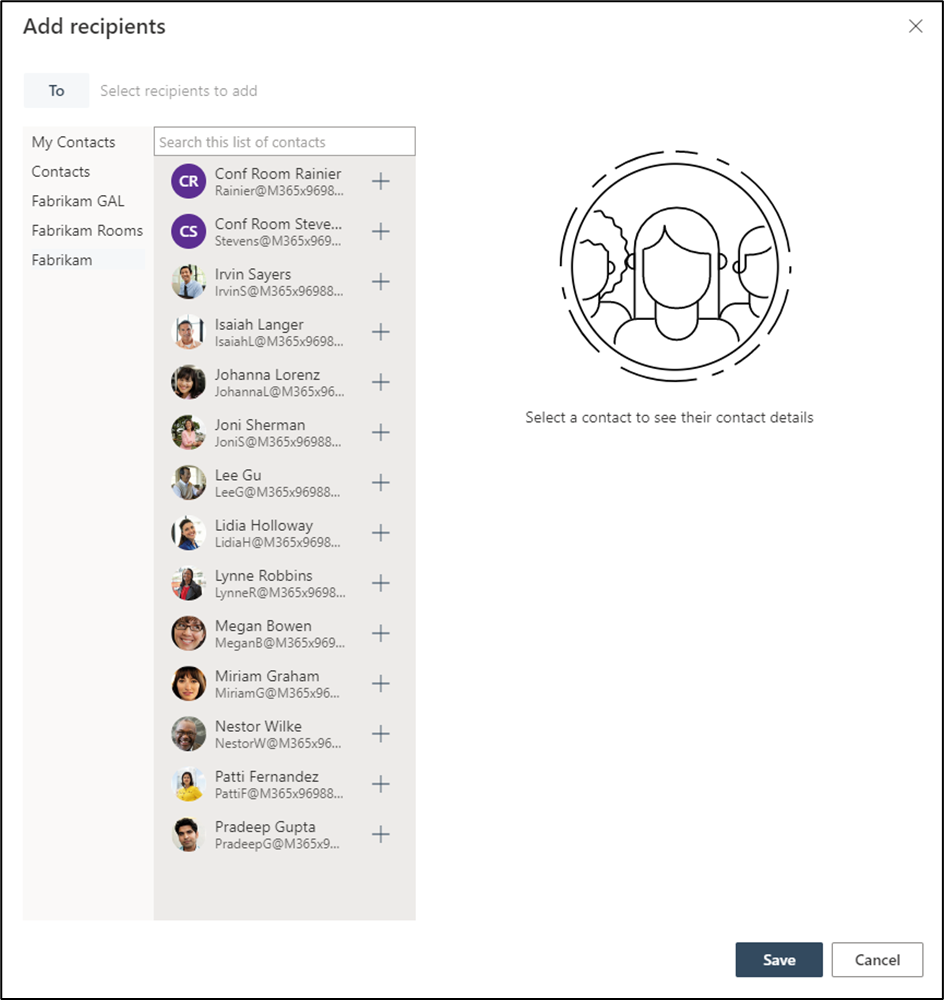Image resolution: width=944 pixels, height=1000 pixels.
Task: Click Johanna Lorenz's profile photo
Action: pyautogui.click(x=188, y=382)
